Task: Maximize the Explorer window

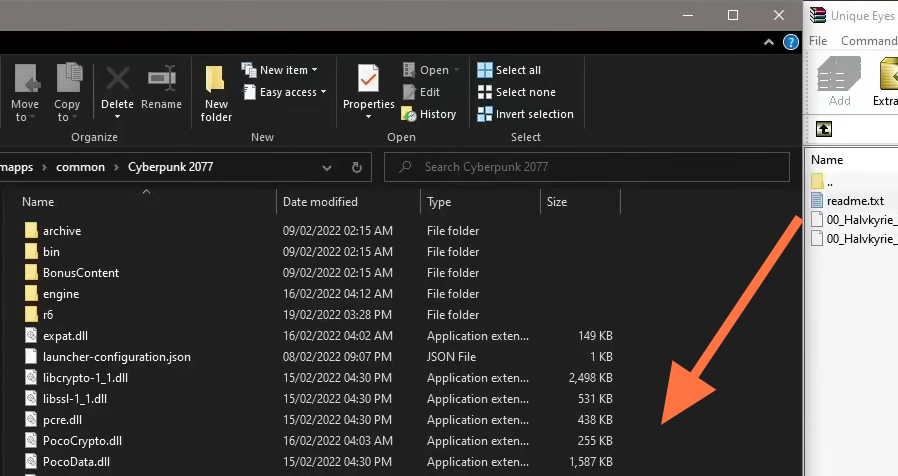Action: [x=732, y=15]
